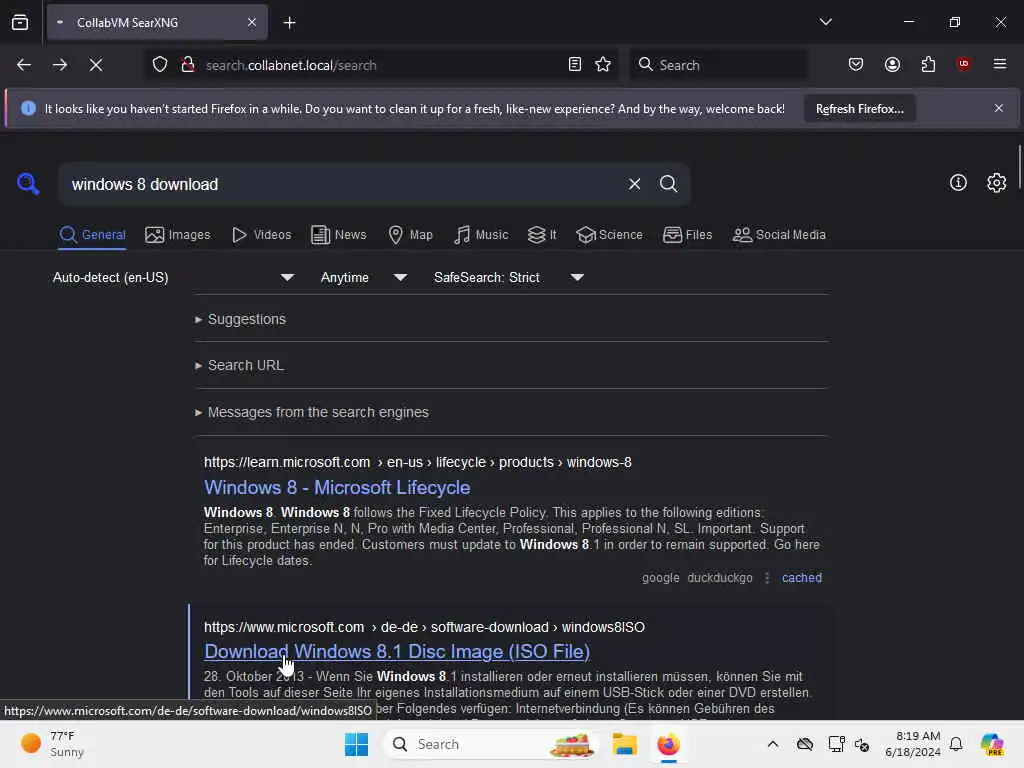Switch to the Music tab

click(481, 235)
